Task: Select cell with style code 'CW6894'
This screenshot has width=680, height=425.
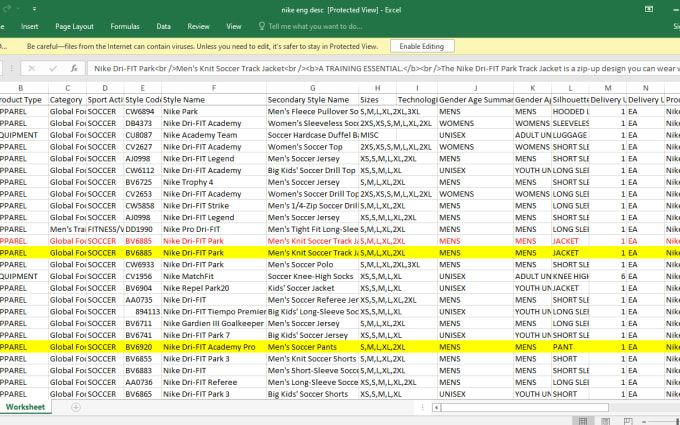Action: pos(143,111)
